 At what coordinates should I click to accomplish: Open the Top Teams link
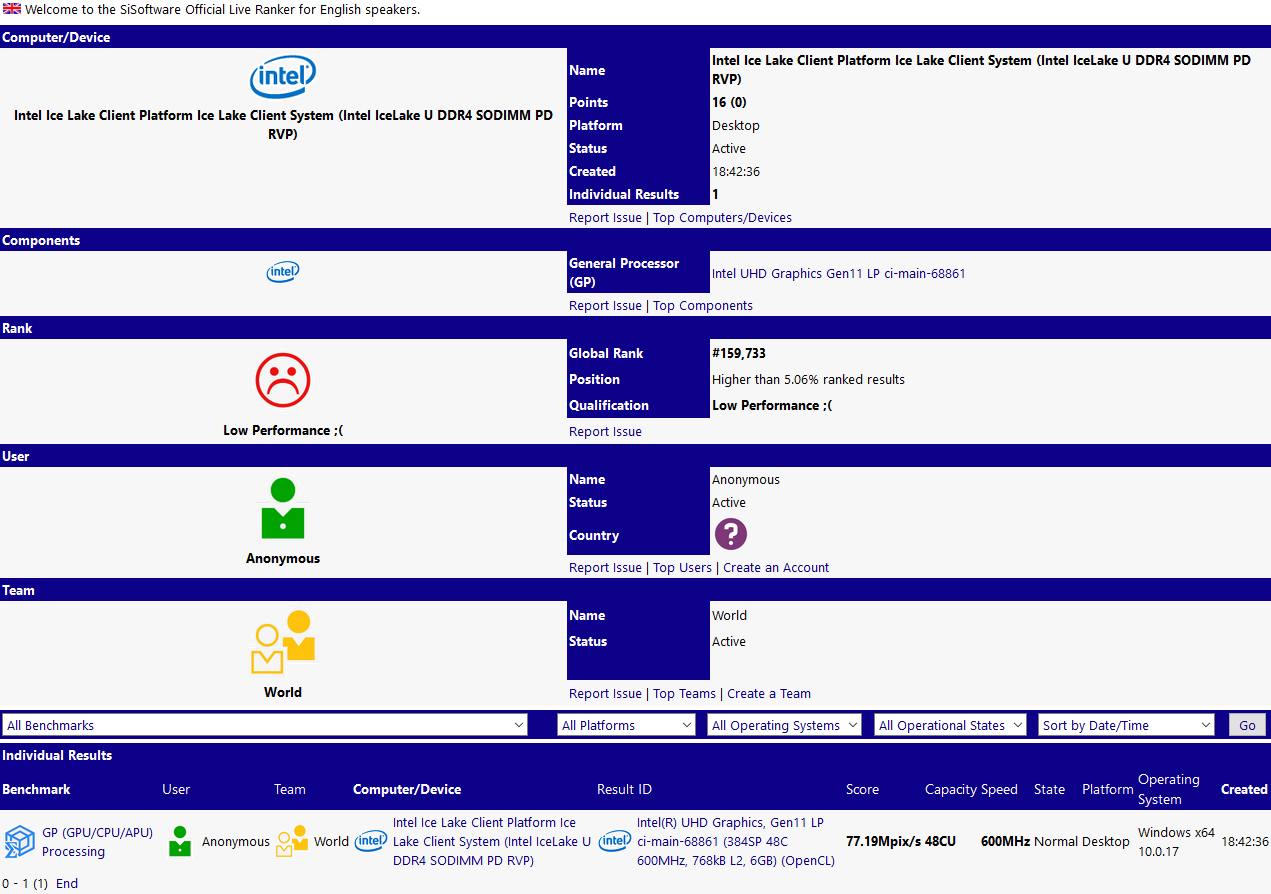coord(684,694)
